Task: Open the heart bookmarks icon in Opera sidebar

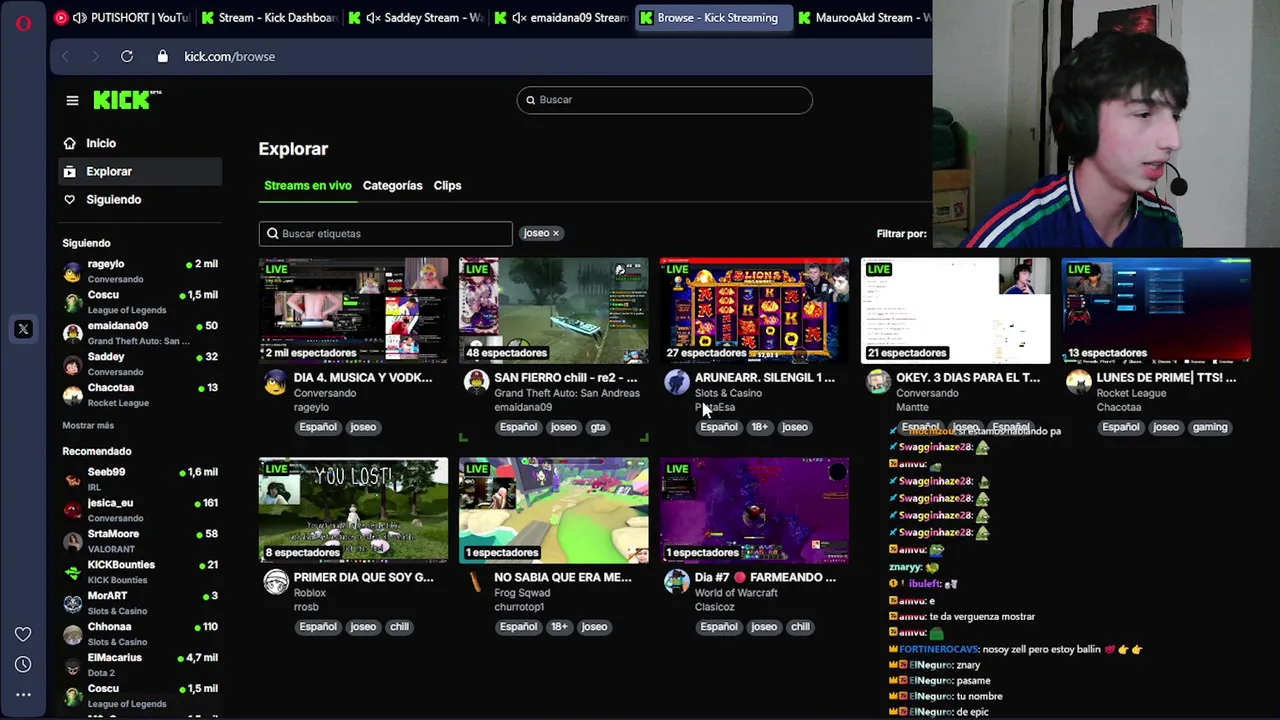Action: click(x=23, y=633)
